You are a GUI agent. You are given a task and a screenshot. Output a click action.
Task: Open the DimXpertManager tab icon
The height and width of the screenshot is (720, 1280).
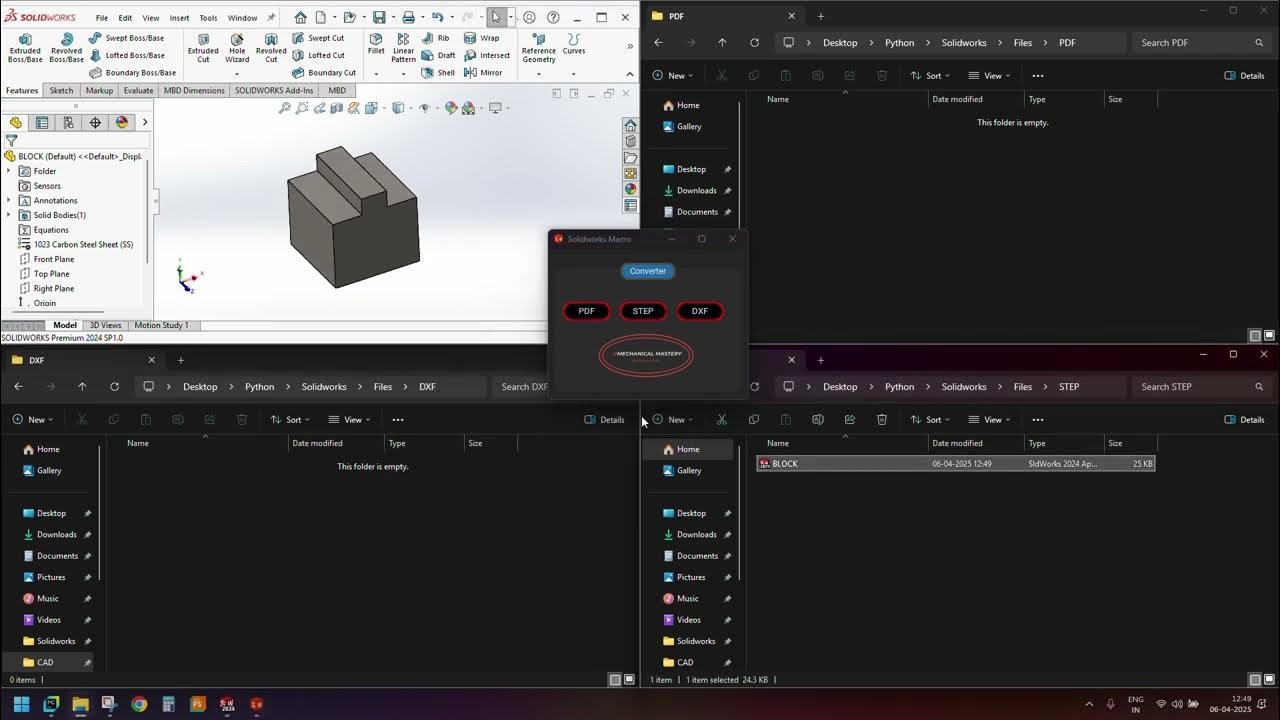click(x=95, y=122)
